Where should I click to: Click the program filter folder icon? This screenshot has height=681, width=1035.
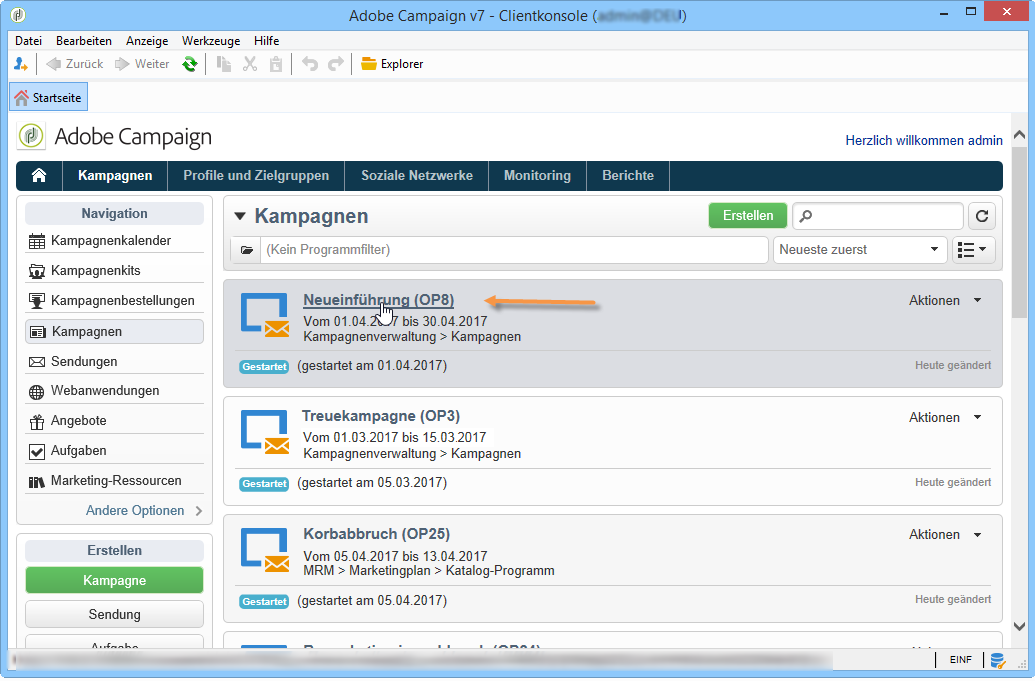247,250
